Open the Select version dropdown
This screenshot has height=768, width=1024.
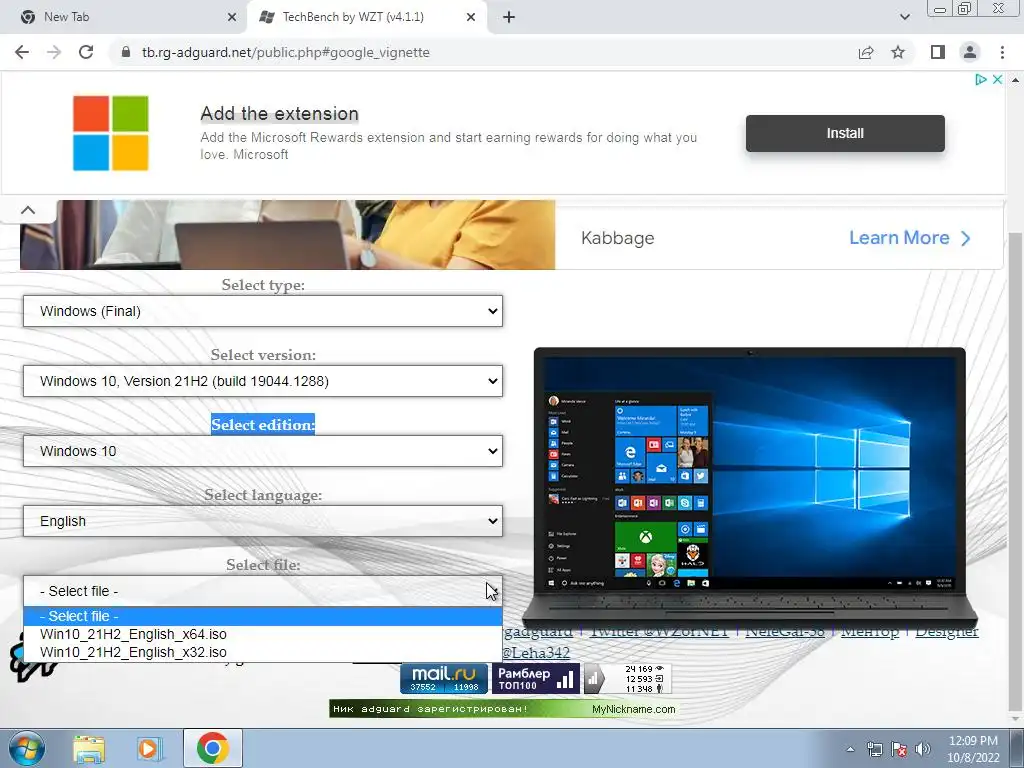[263, 381]
